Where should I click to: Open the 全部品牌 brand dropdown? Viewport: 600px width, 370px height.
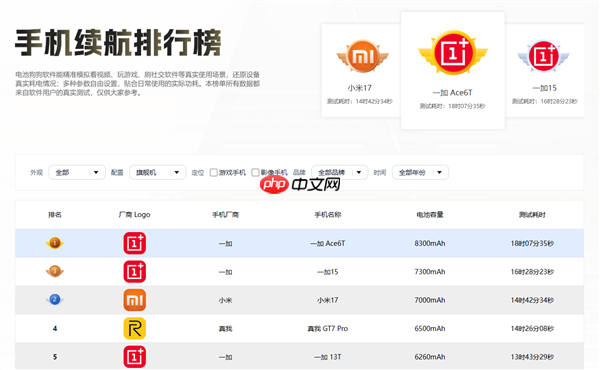click(x=340, y=173)
